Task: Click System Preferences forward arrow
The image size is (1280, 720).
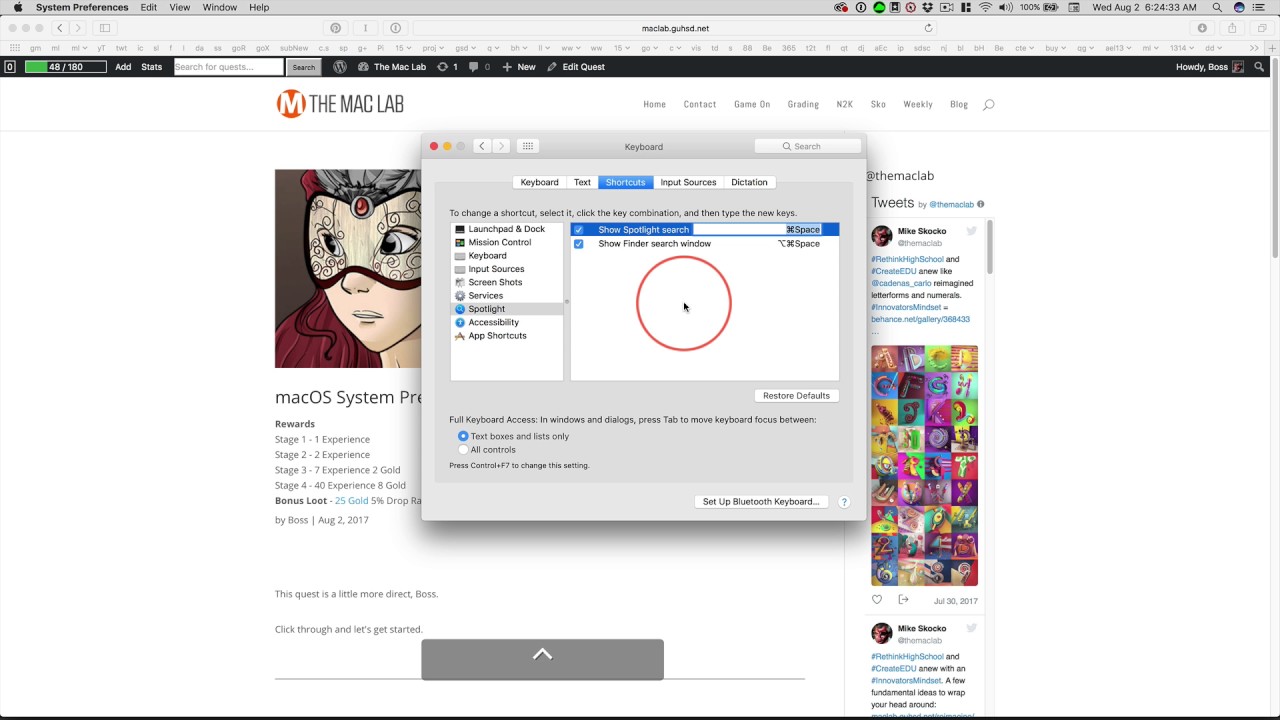Action: (x=501, y=146)
